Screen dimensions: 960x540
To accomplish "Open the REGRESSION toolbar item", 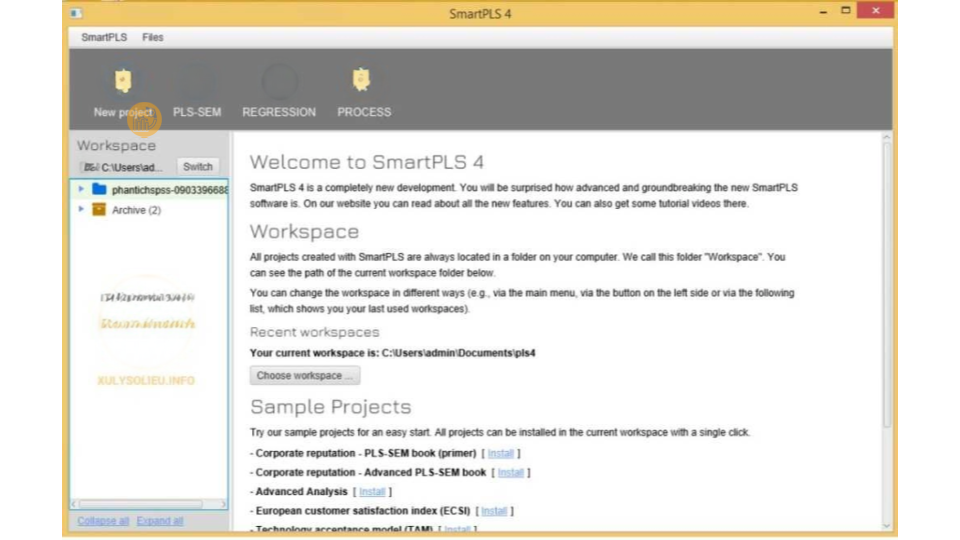I will (279, 92).
